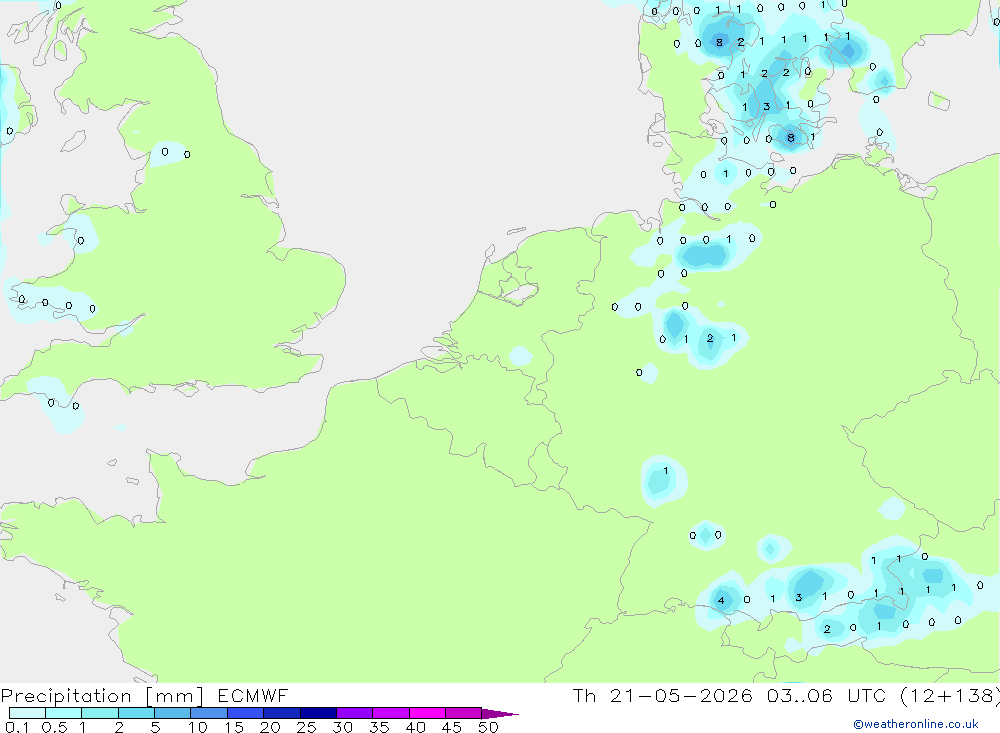Click the legend label '0.1'
Screen dimensions: 1000x733
click(17, 727)
